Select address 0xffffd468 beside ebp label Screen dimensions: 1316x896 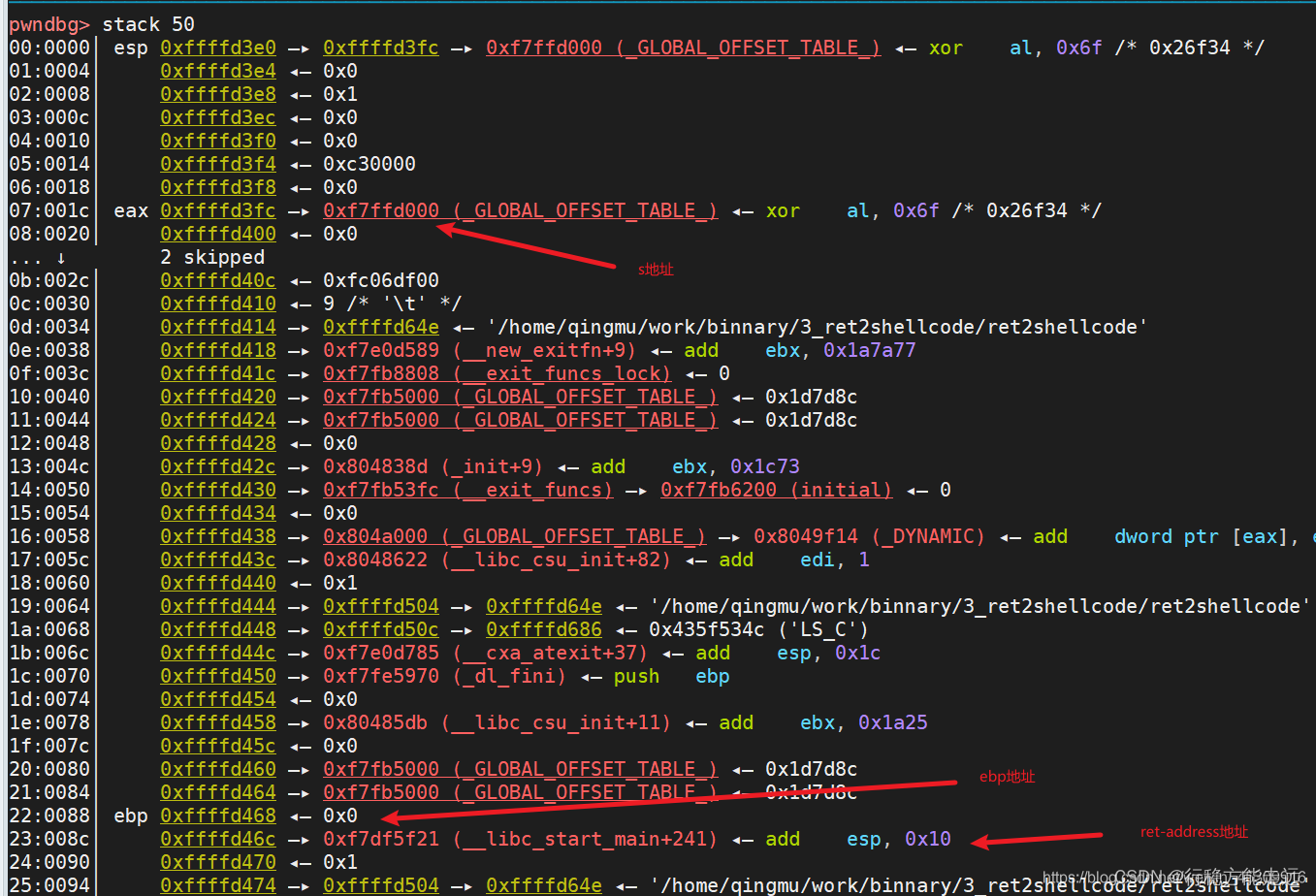pyautogui.click(x=218, y=816)
